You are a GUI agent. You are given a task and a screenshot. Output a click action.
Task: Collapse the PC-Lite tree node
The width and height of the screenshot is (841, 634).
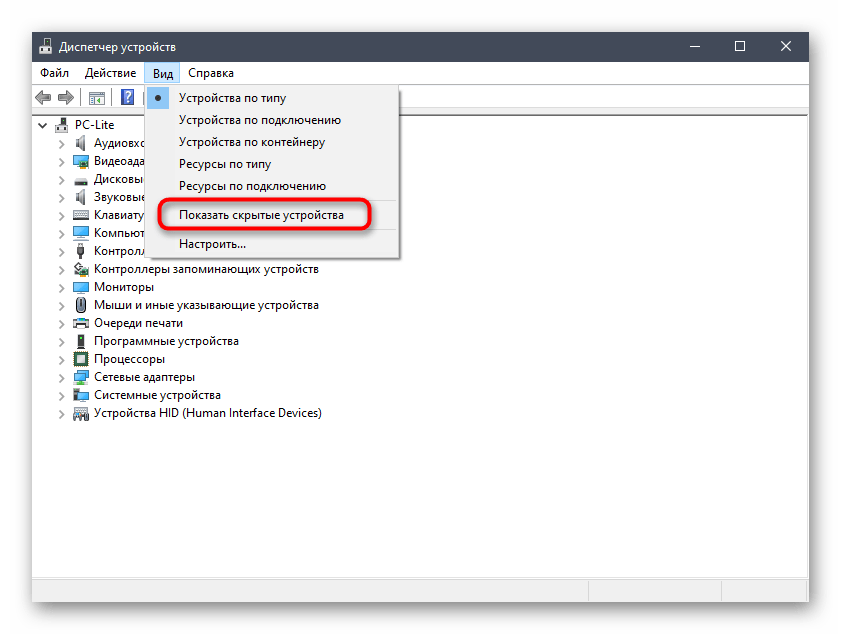(x=42, y=124)
